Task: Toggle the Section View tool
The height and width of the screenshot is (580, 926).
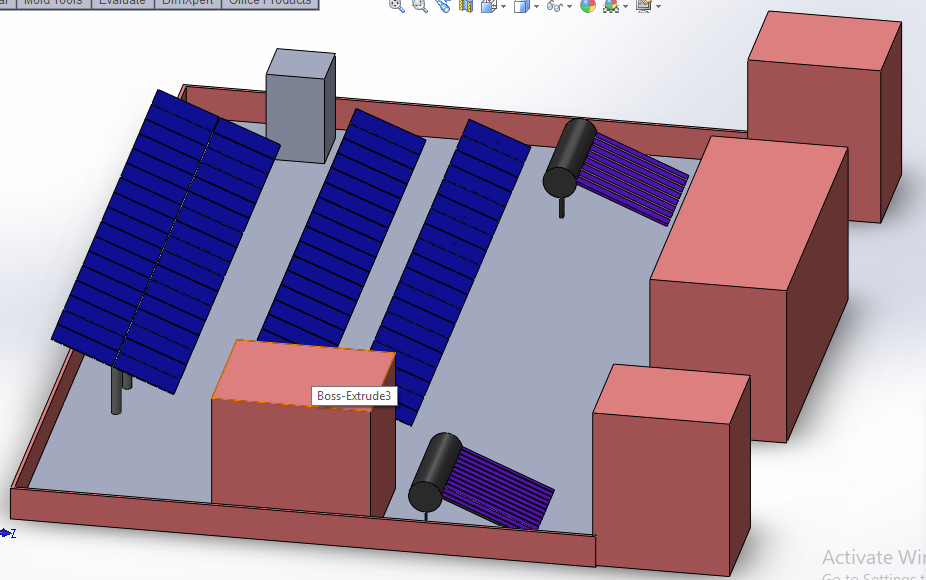Action: (466, 5)
